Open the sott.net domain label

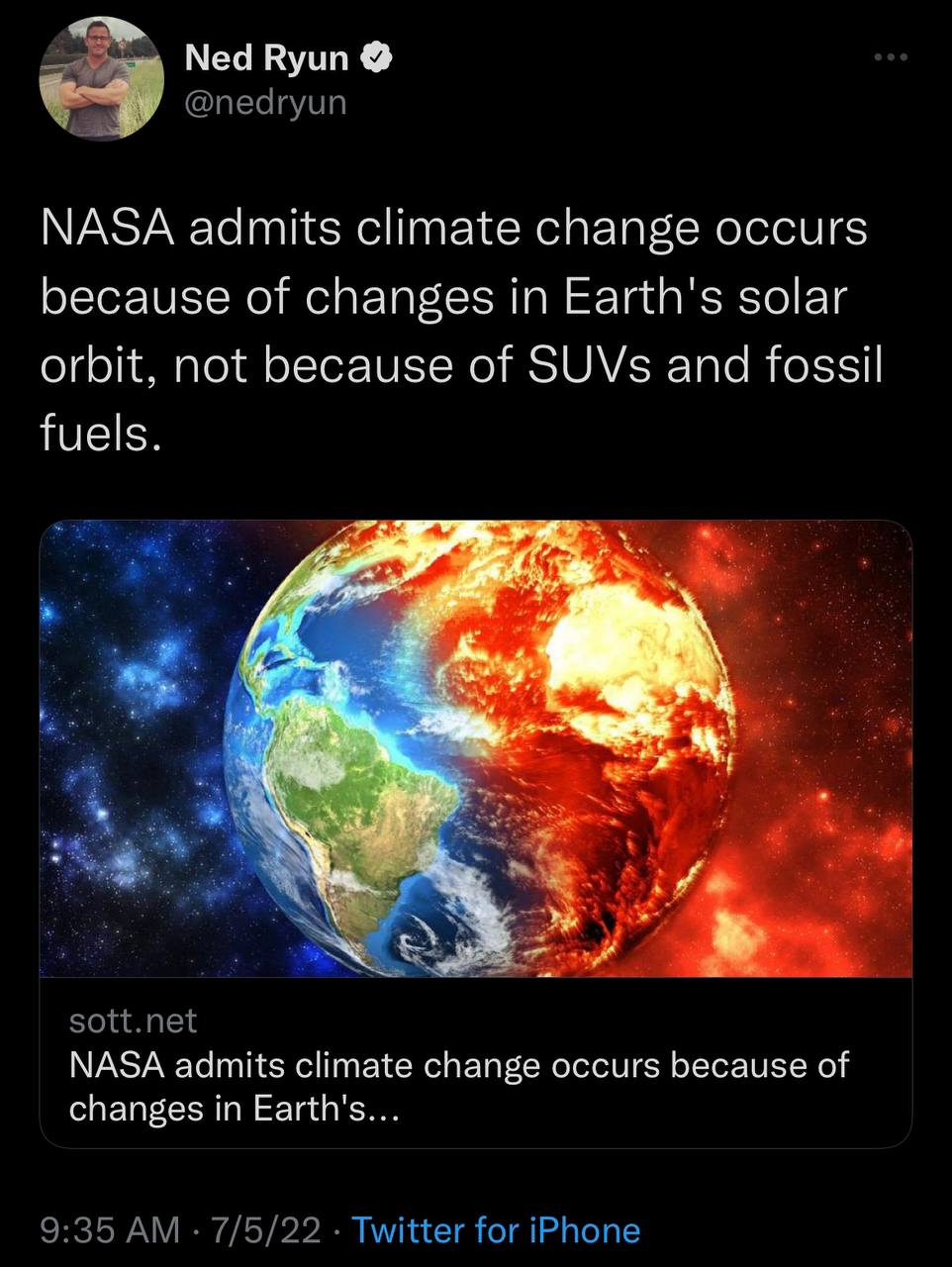coord(133,1020)
